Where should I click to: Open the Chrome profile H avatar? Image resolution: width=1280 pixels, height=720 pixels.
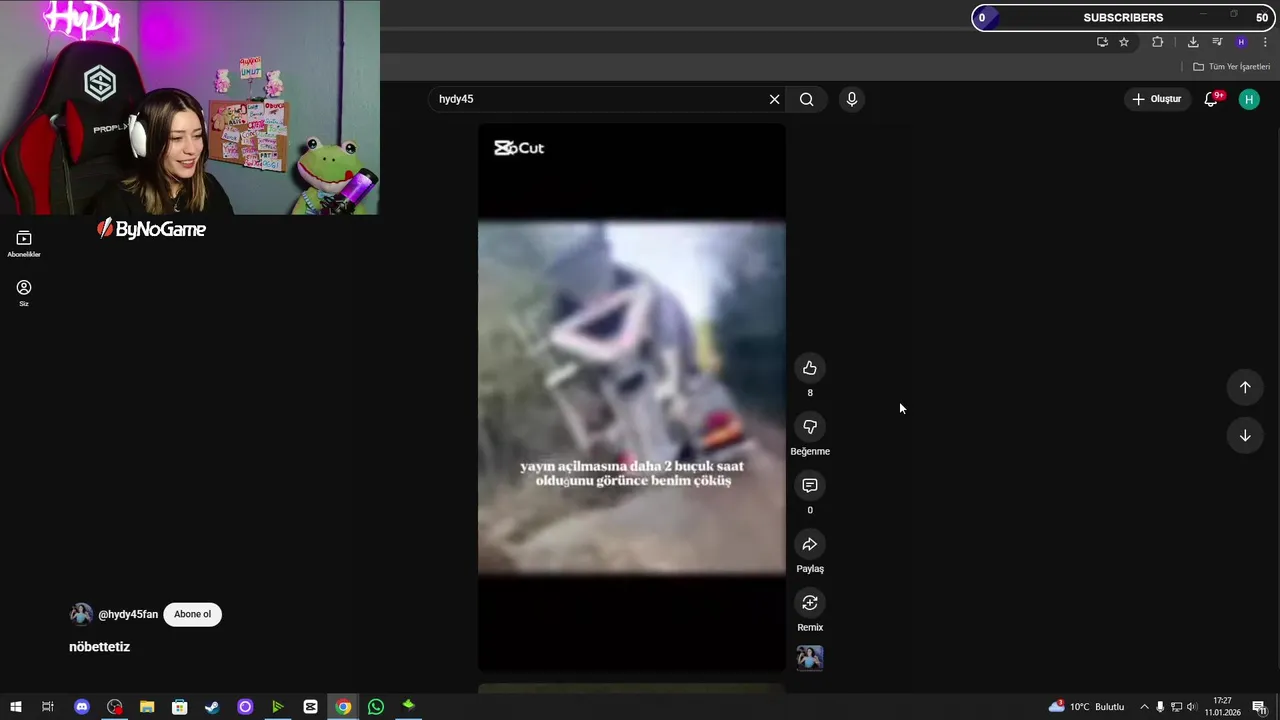point(1241,42)
